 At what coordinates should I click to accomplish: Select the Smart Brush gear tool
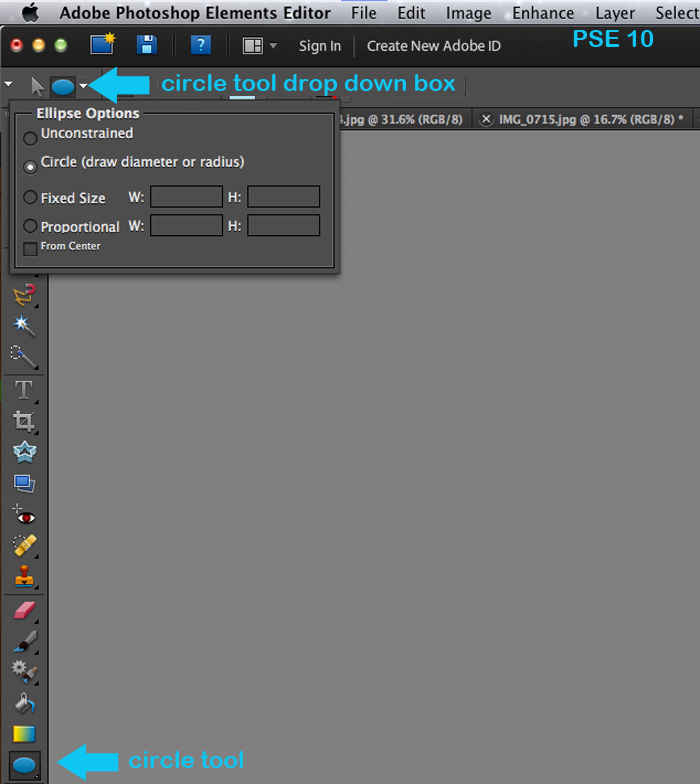[24, 672]
